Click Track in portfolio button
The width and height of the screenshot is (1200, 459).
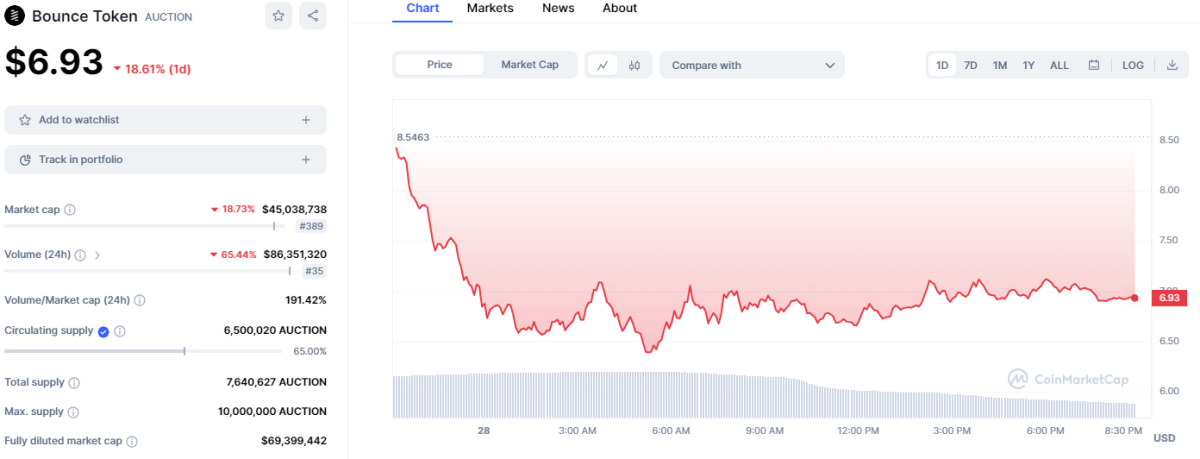click(165, 160)
